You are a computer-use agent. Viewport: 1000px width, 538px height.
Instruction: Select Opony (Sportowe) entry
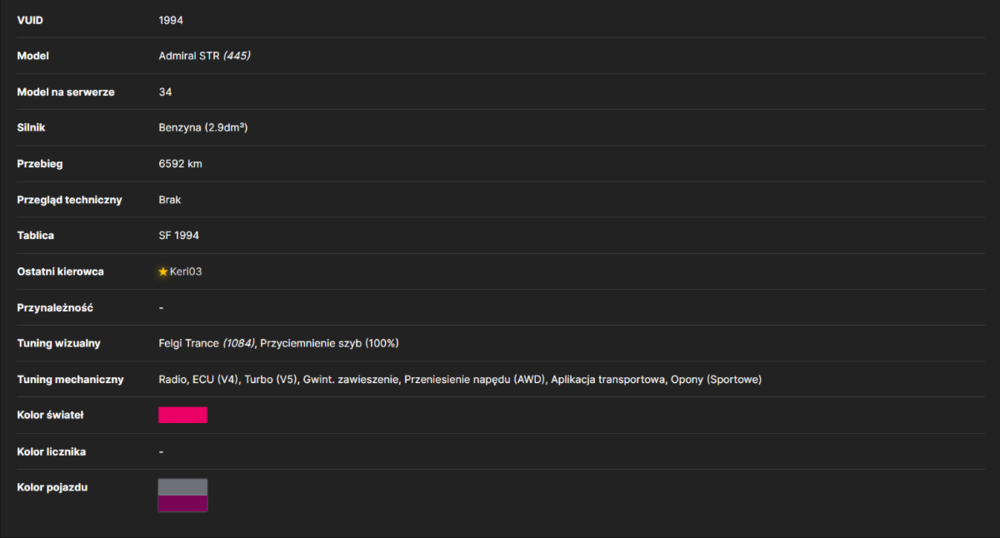point(716,379)
